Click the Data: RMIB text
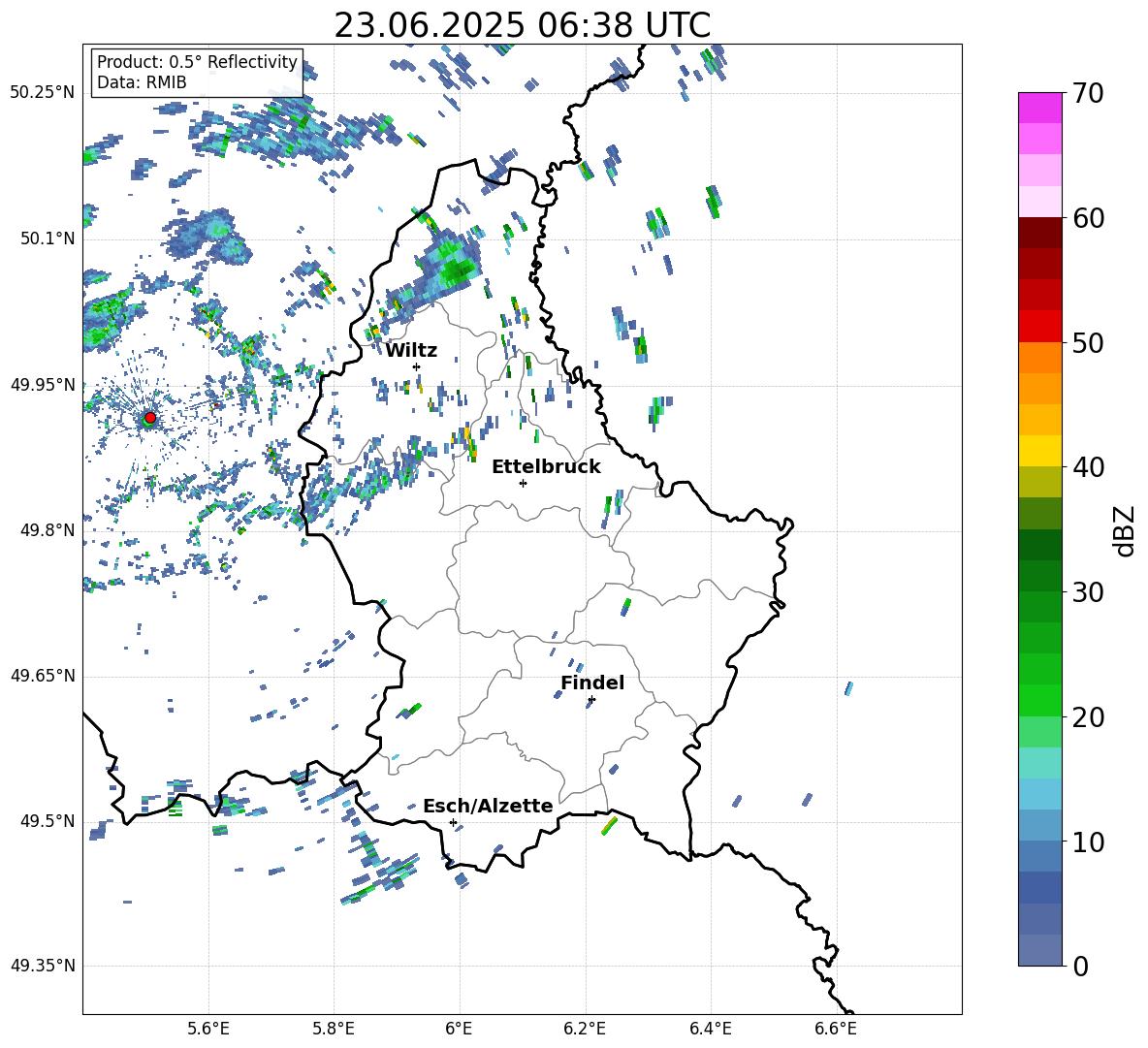The width and height of the screenshot is (1148, 1048). click(142, 82)
